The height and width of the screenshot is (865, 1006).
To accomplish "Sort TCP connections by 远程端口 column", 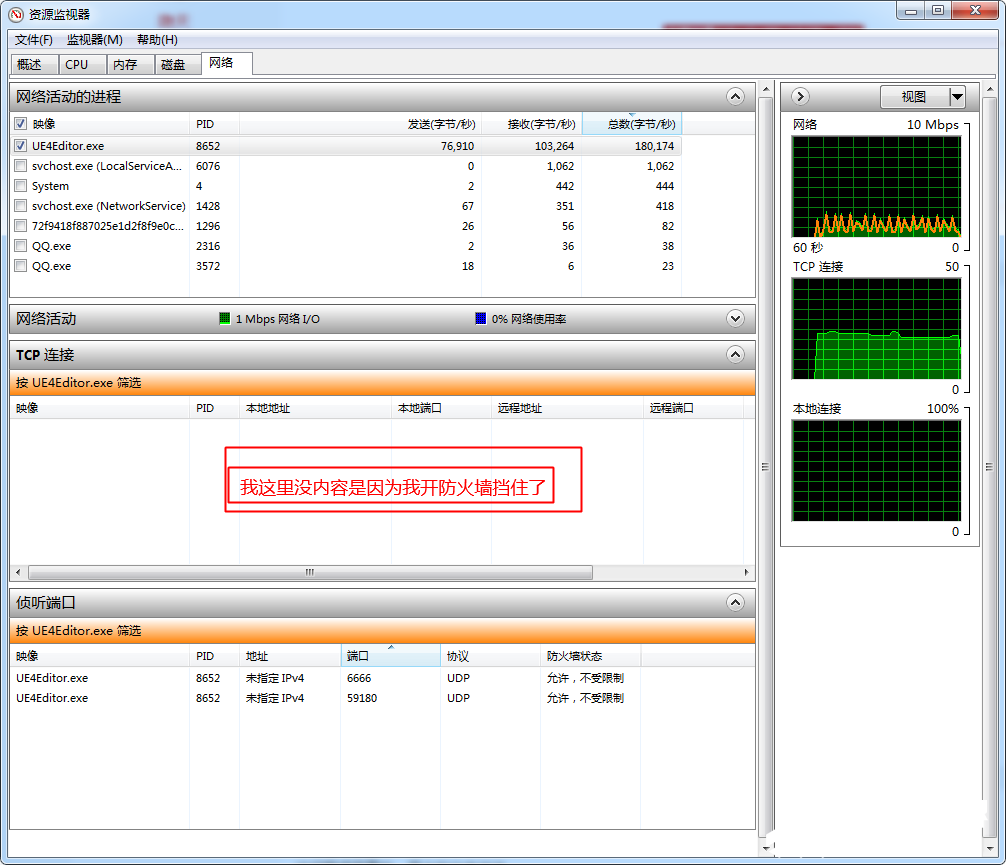I will pyautogui.click(x=693, y=408).
